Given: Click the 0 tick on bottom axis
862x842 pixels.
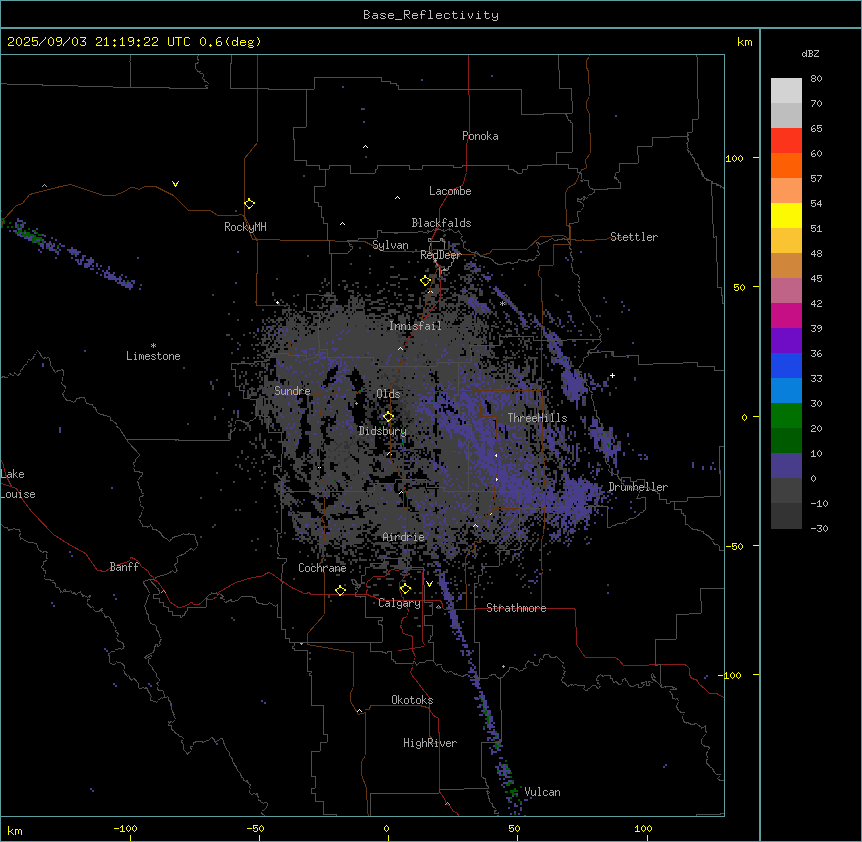Looking at the screenshot, I should click(386, 829).
